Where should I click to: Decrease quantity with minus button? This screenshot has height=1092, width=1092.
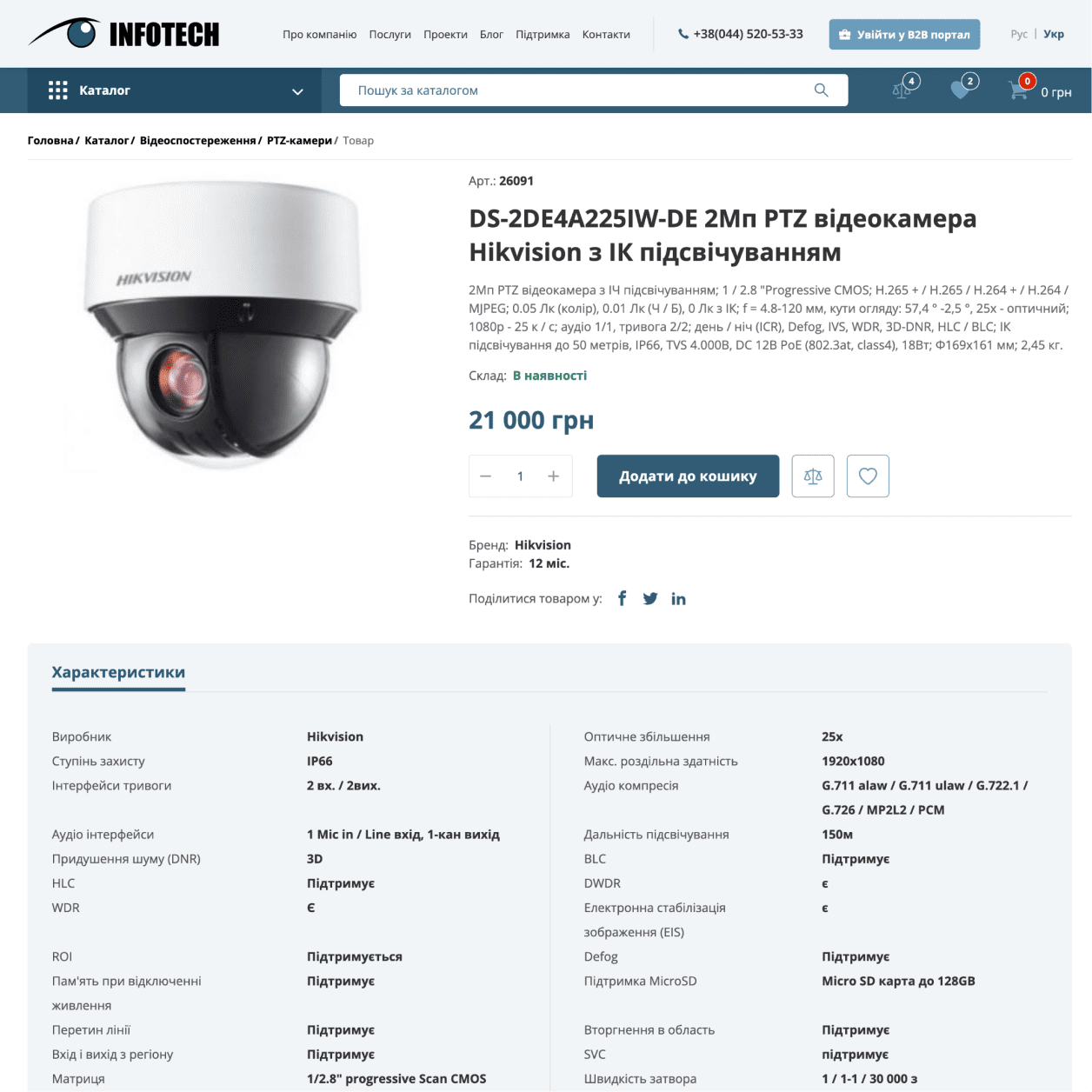point(486,476)
